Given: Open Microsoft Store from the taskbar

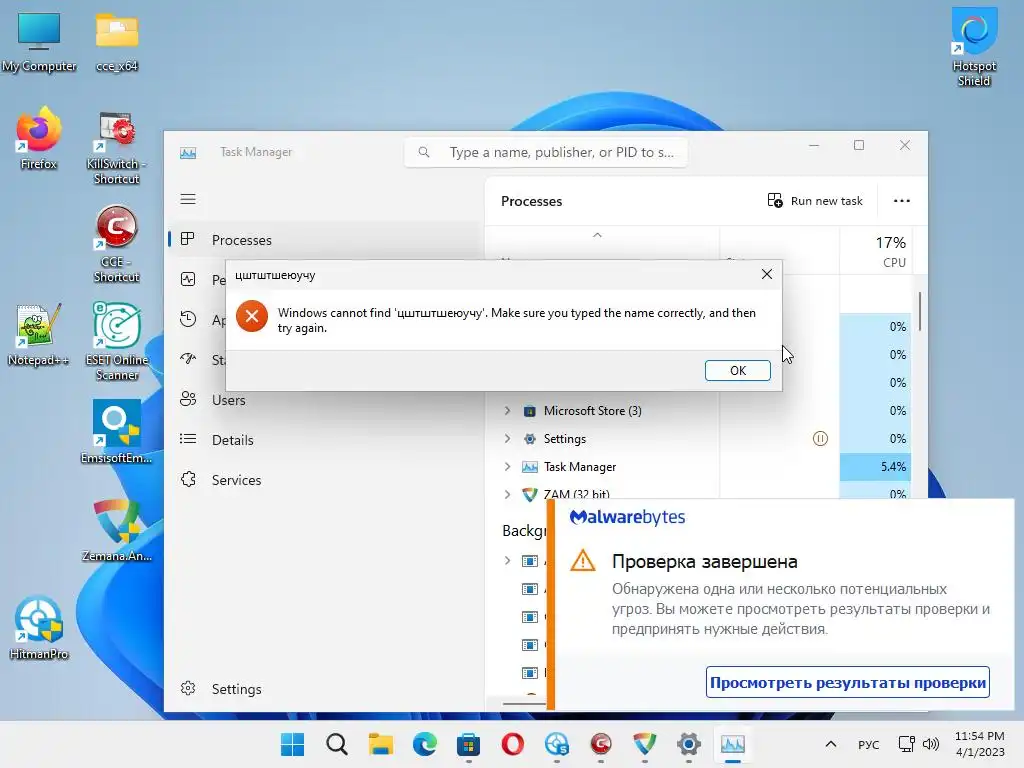Looking at the screenshot, I should (468, 744).
